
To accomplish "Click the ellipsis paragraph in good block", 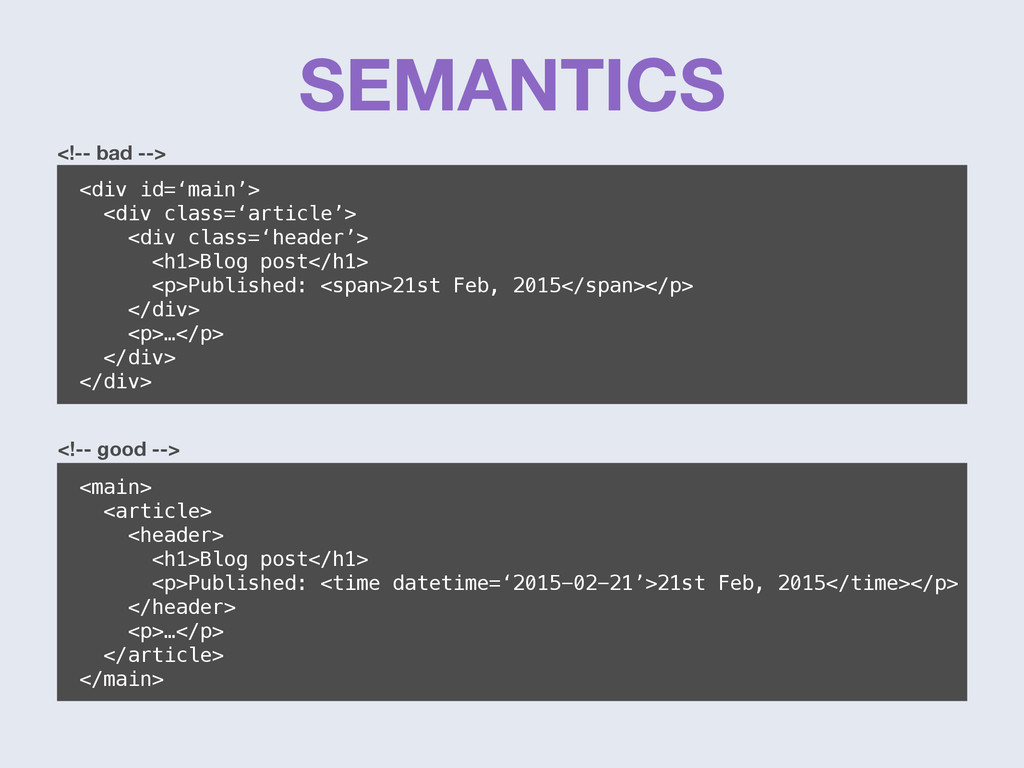I will pos(176,632).
